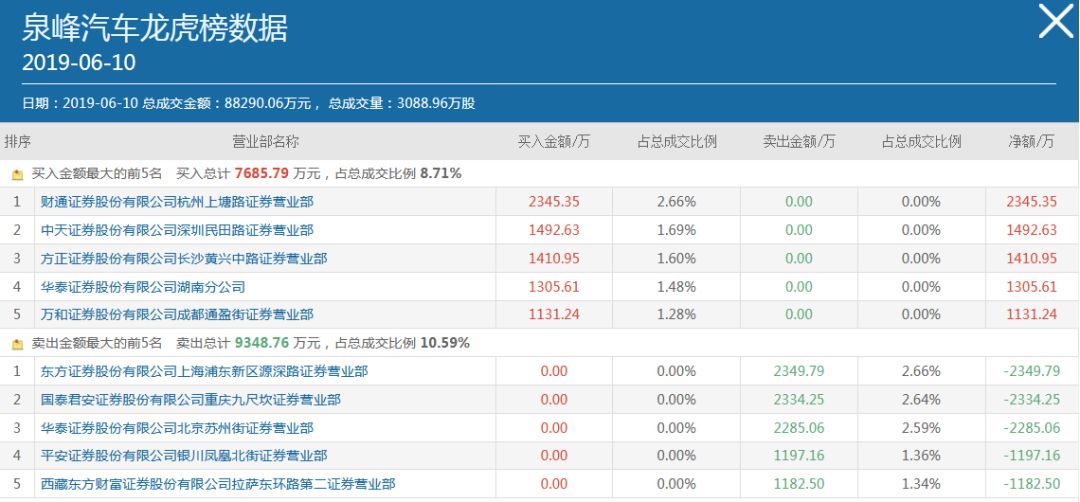The width and height of the screenshot is (1080, 502).
Task: Click the 营业部名称 column header
Action: [265, 142]
